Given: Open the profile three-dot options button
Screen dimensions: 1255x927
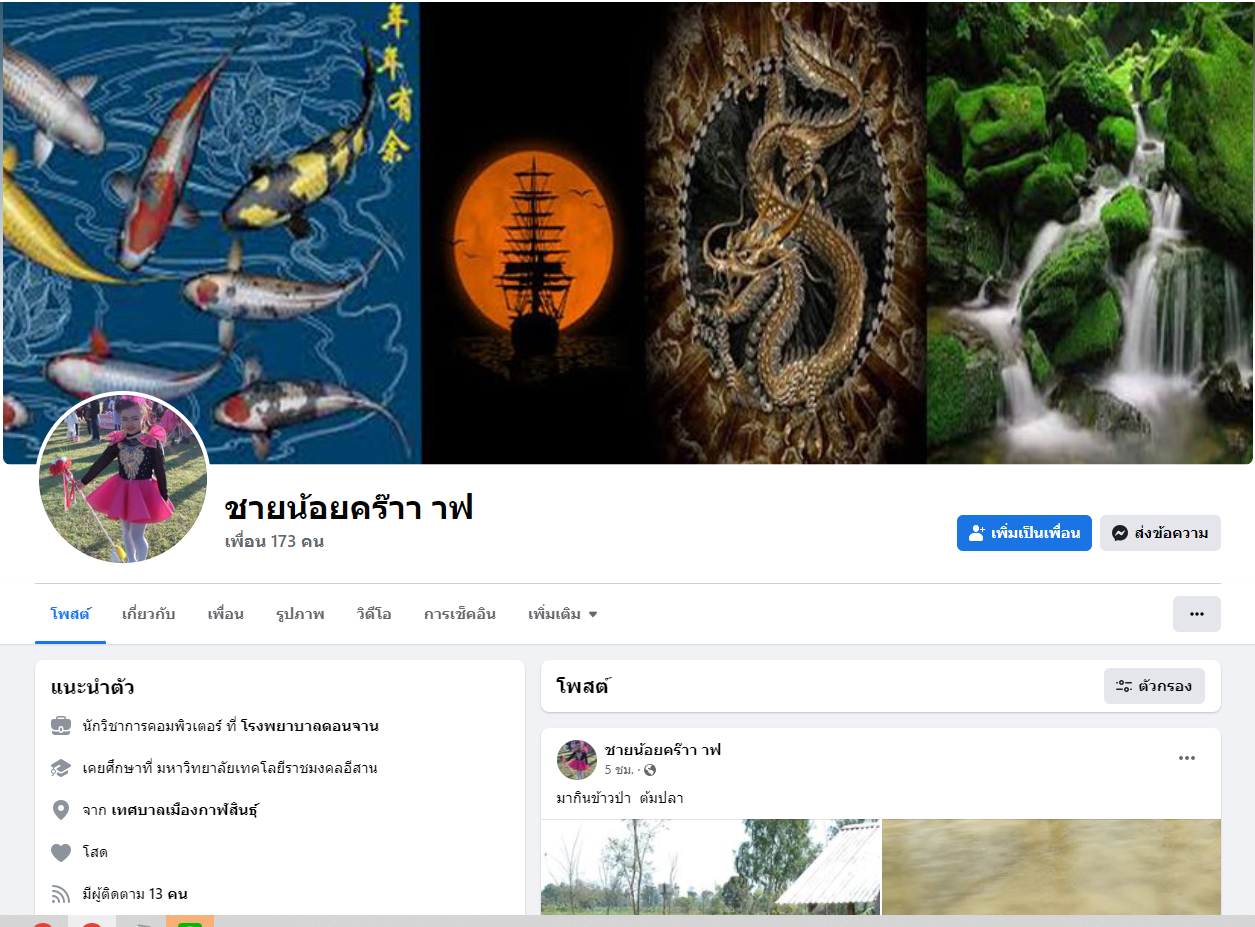Looking at the screenshot, I should [1197, 614].
